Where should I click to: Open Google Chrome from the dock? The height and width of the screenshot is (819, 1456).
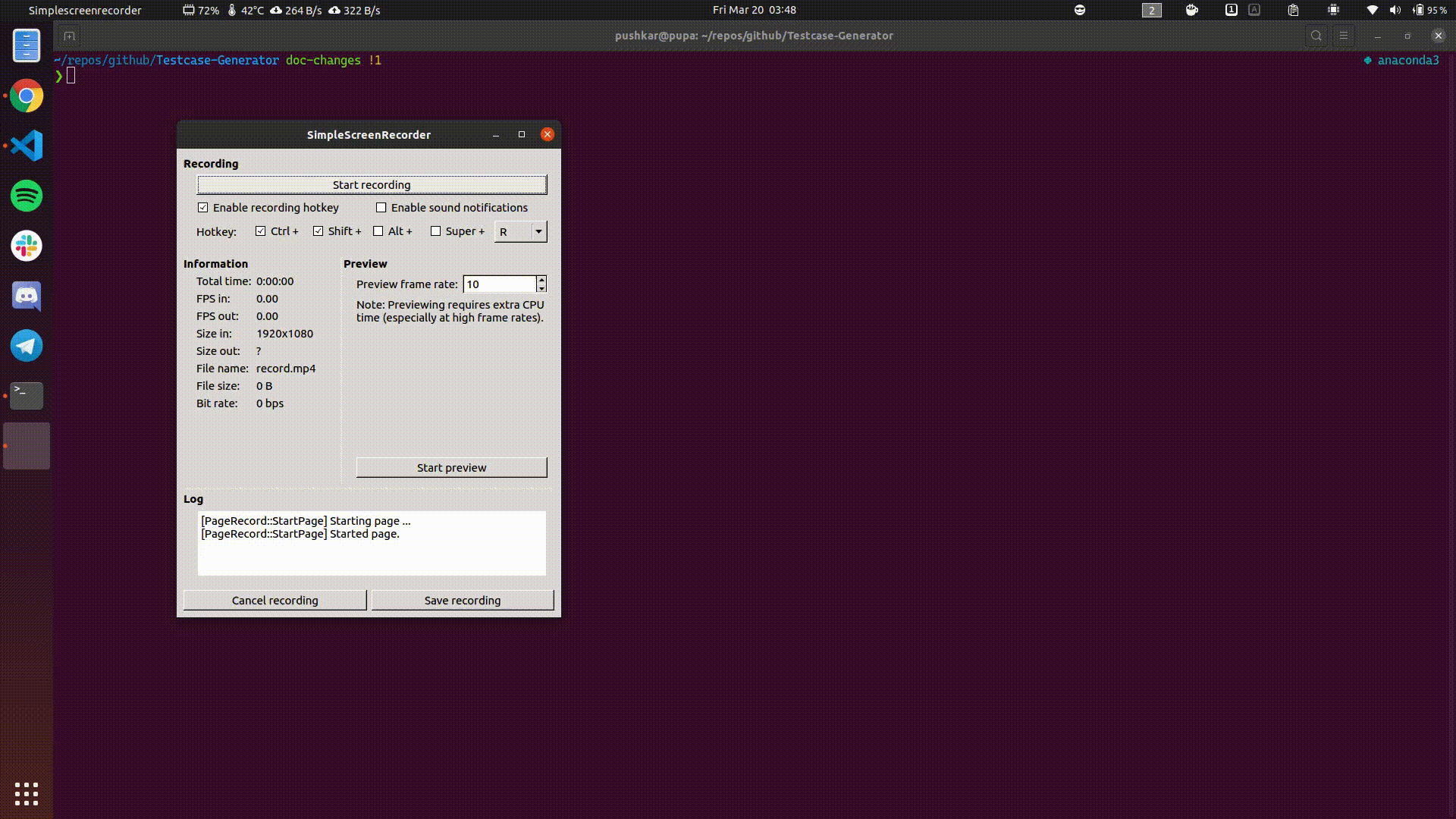pos(27,96)
